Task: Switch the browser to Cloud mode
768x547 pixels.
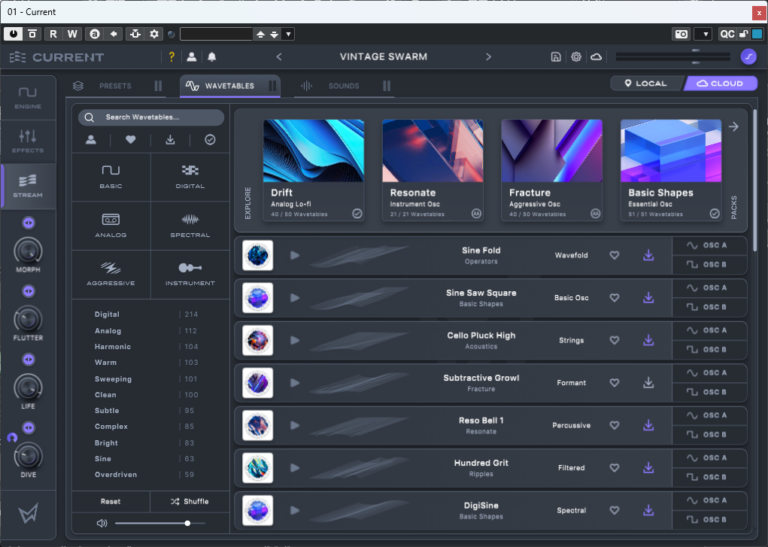Action: (720, 84)
